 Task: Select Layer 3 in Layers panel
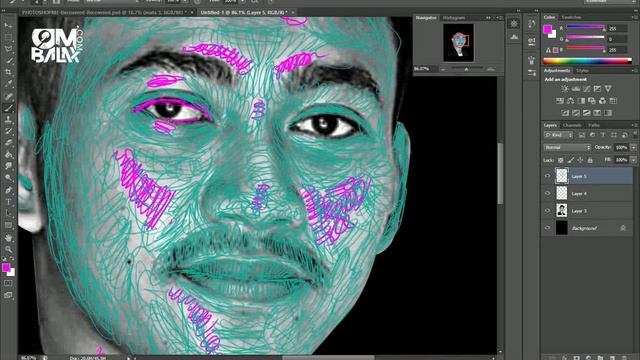pos(588,211)
